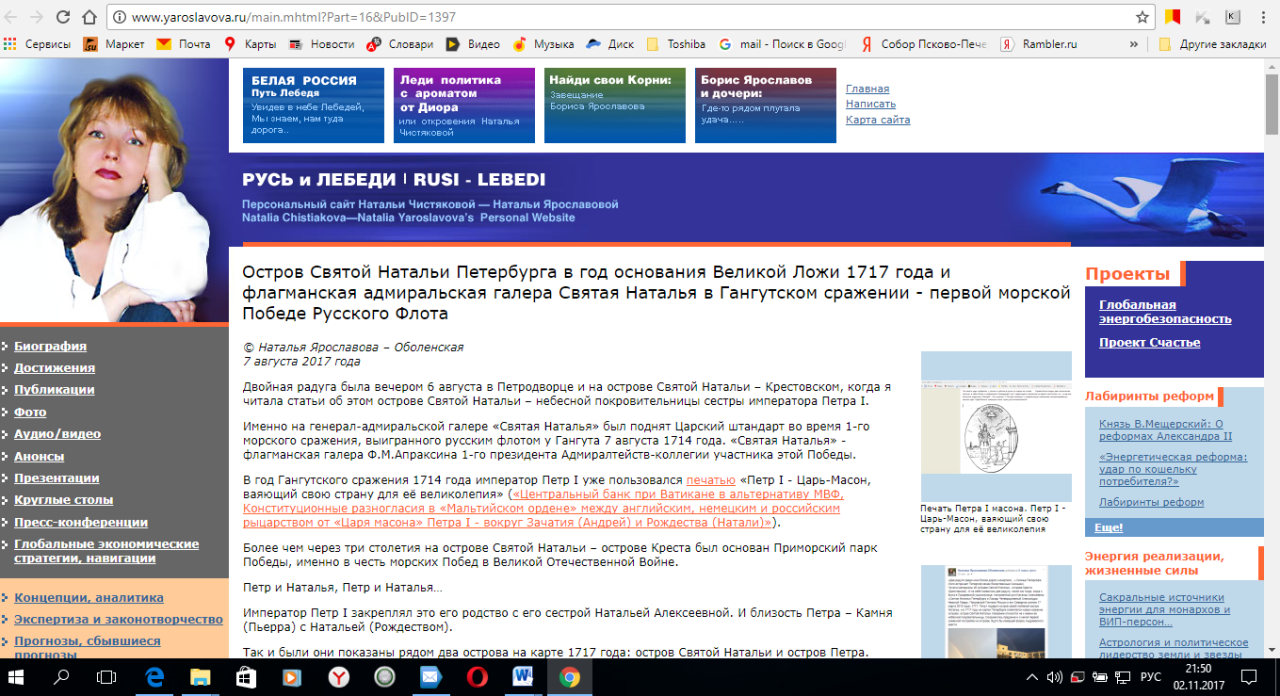Open Достижения in the left menu
This screenshot has width=1280, height=696.
click(x=54, y=368)
